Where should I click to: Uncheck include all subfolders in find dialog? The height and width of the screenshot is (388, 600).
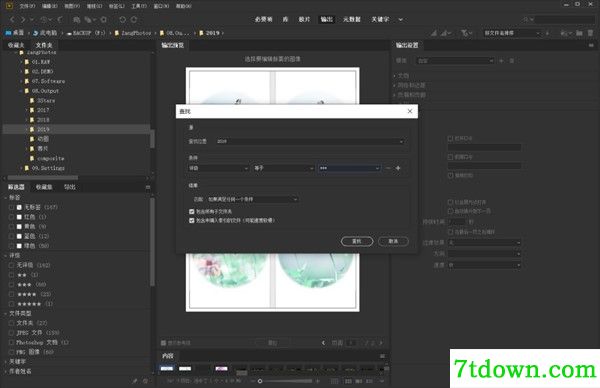tap(192, 211)
